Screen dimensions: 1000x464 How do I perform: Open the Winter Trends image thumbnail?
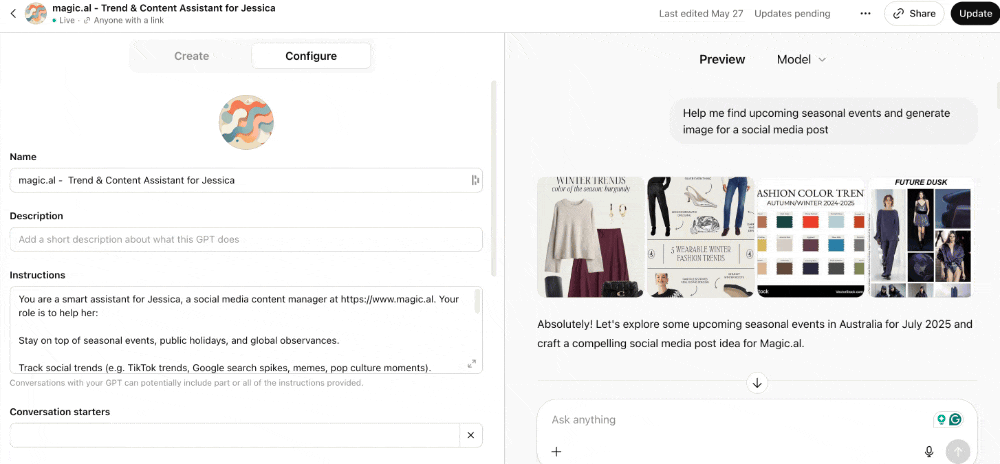coord(591,237)
